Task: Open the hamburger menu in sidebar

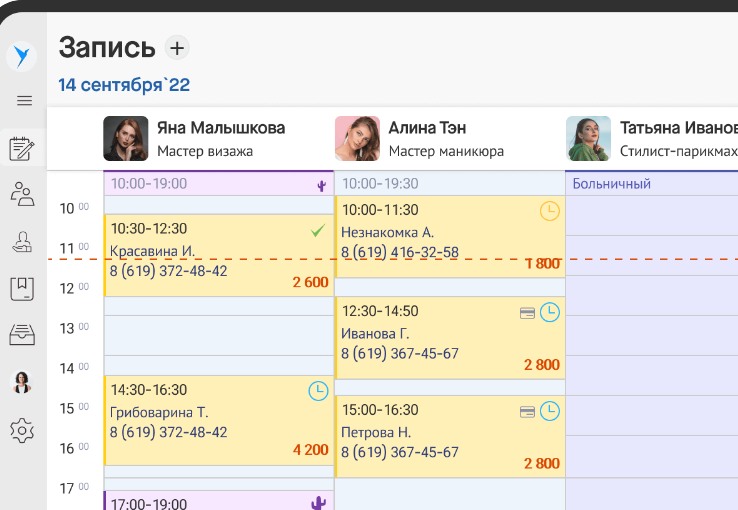Action: pos(24,100)
